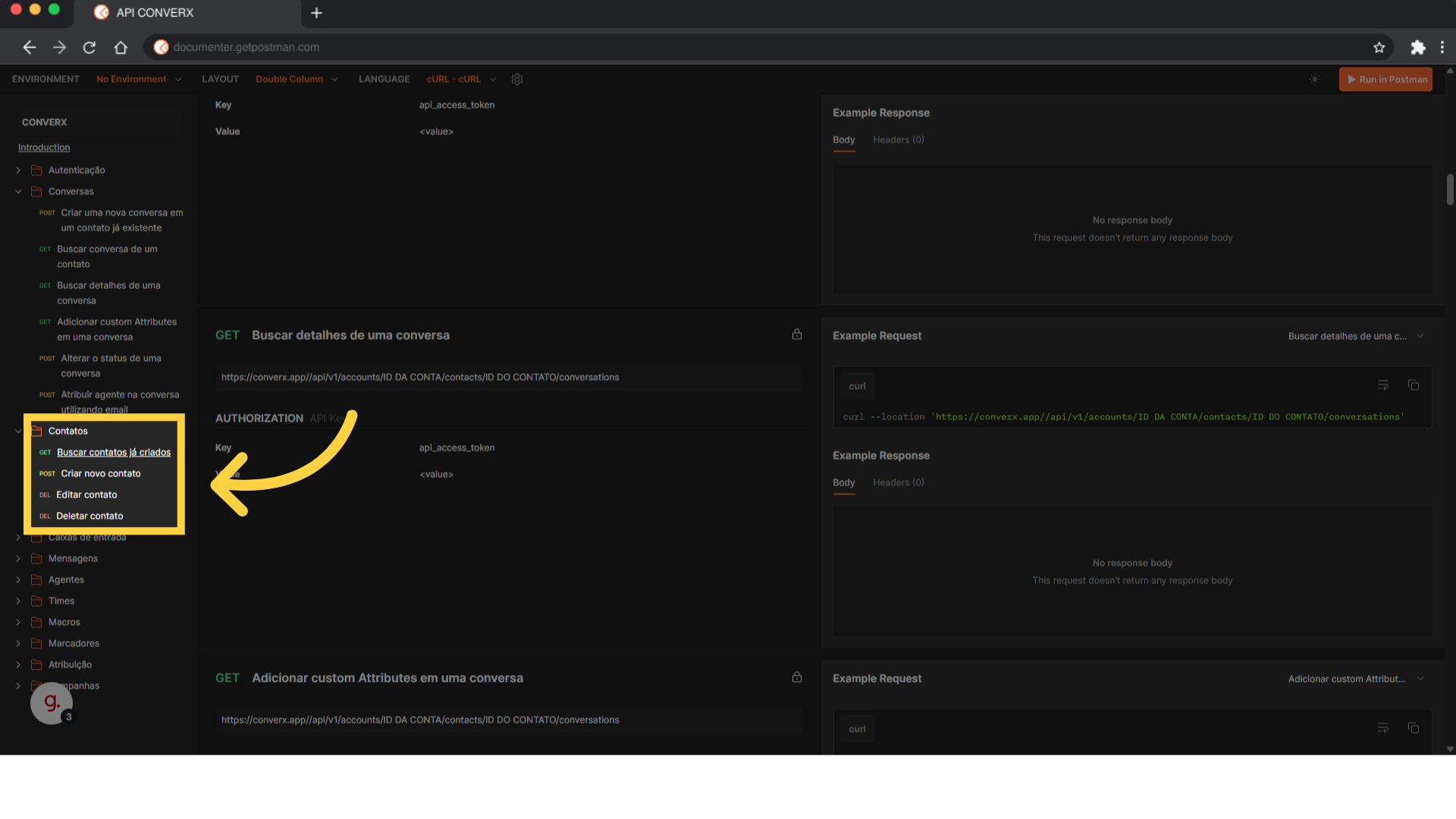Screen dimensions: 1456x819
Task: Click the Autenticação folder icon
Action: [36, 170]
